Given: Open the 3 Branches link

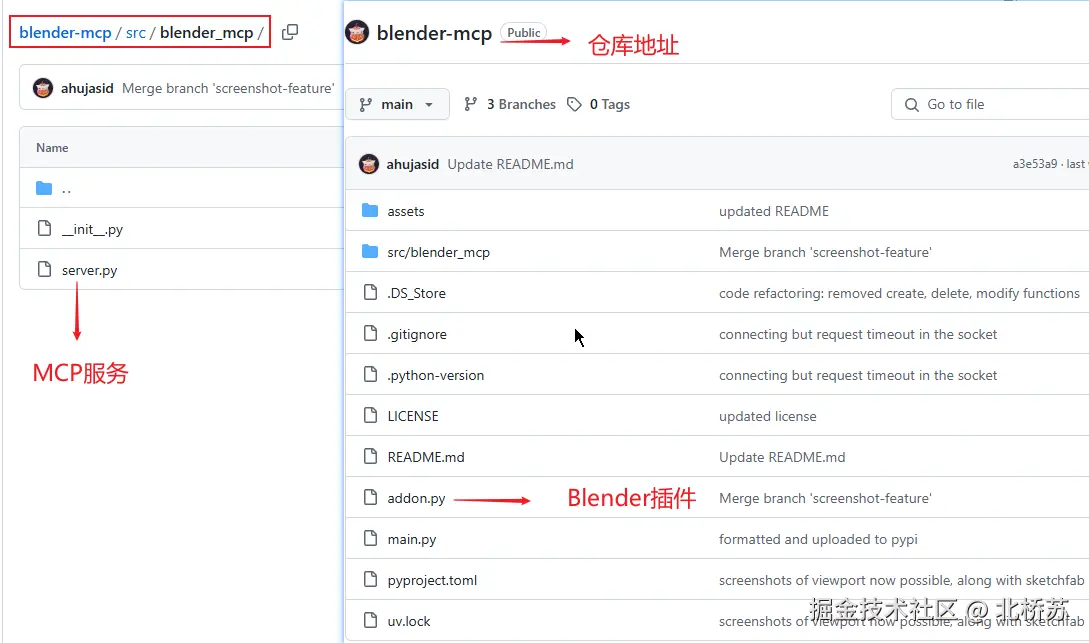Looking at the screenshot, I should tap(521, 104).
